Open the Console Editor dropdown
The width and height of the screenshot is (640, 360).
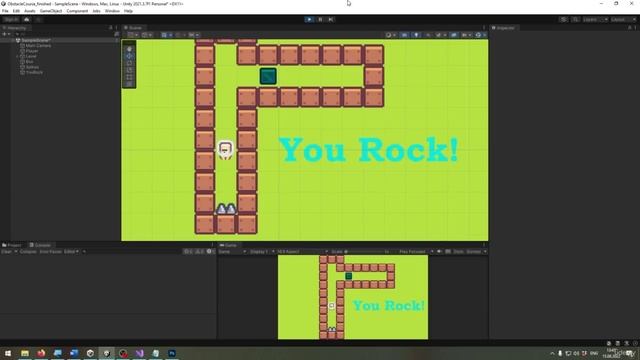tap(71, 251)
